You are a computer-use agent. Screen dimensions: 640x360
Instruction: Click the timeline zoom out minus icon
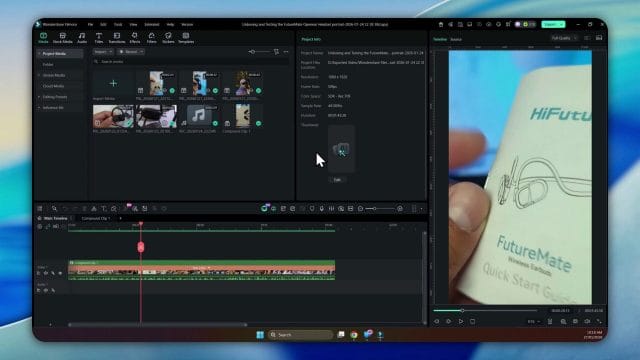click(360, 209)
